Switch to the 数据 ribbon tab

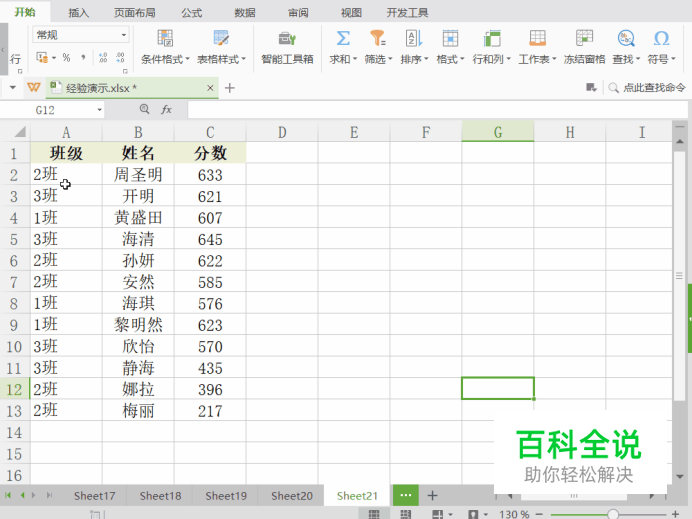(244, 12)
